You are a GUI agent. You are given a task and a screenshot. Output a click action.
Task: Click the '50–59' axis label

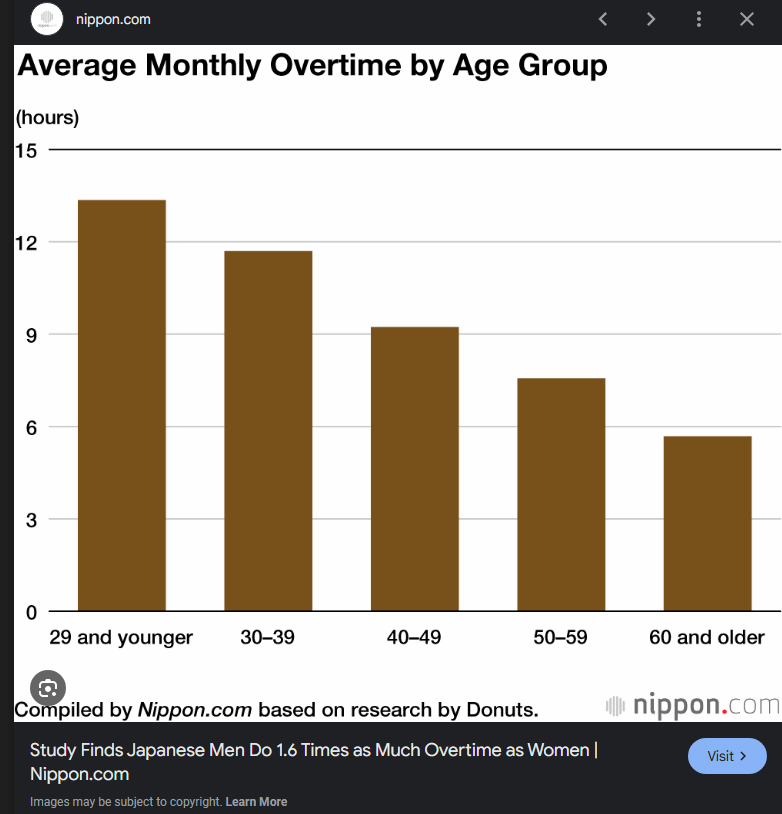click(560, 637)
